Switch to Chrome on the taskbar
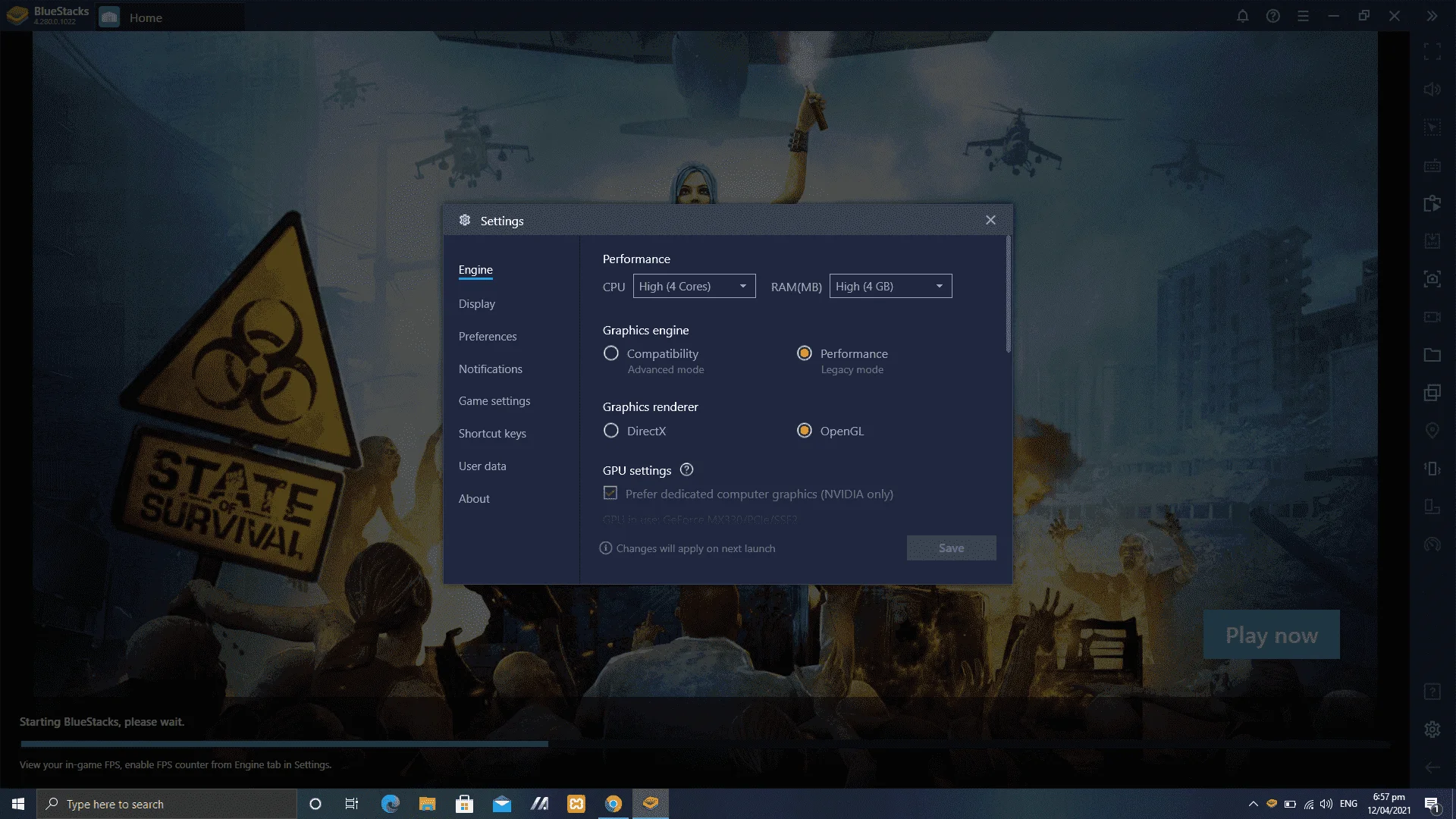Screen dimensions: 1456x819 (x=613, y=804)
